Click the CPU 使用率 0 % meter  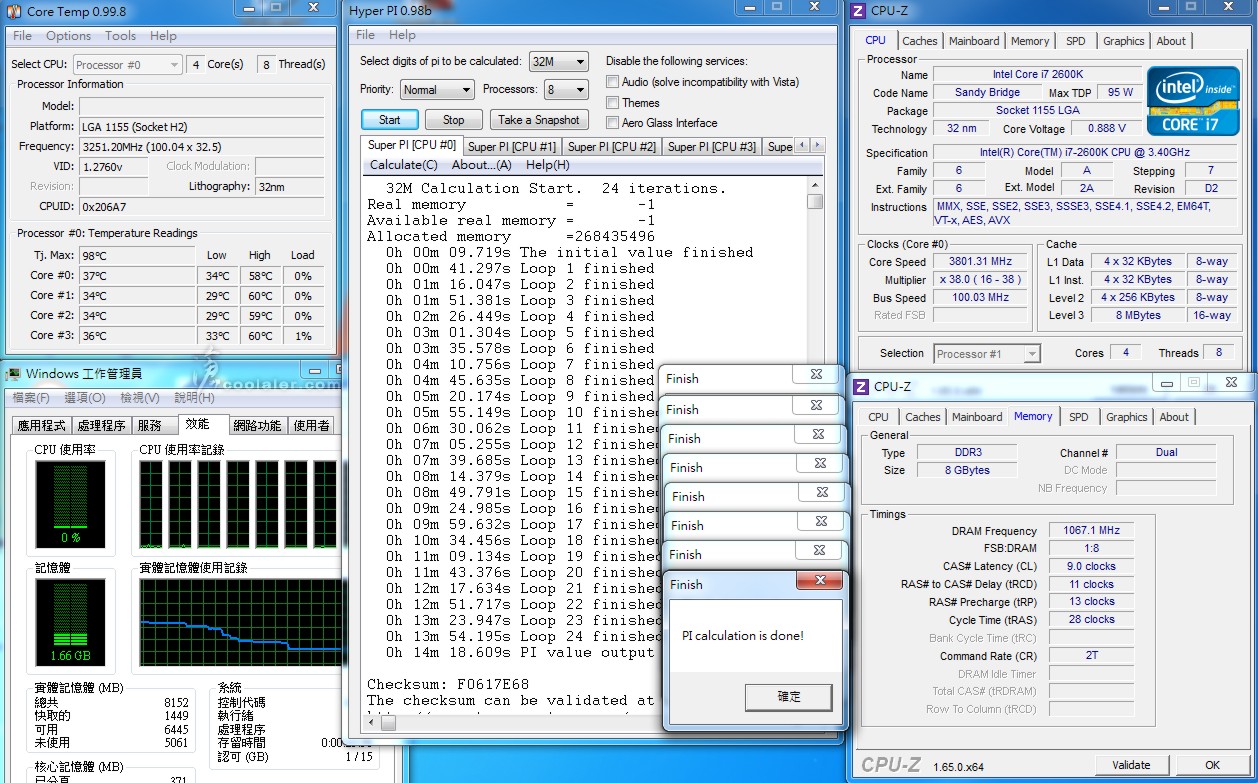coord(70,503)
